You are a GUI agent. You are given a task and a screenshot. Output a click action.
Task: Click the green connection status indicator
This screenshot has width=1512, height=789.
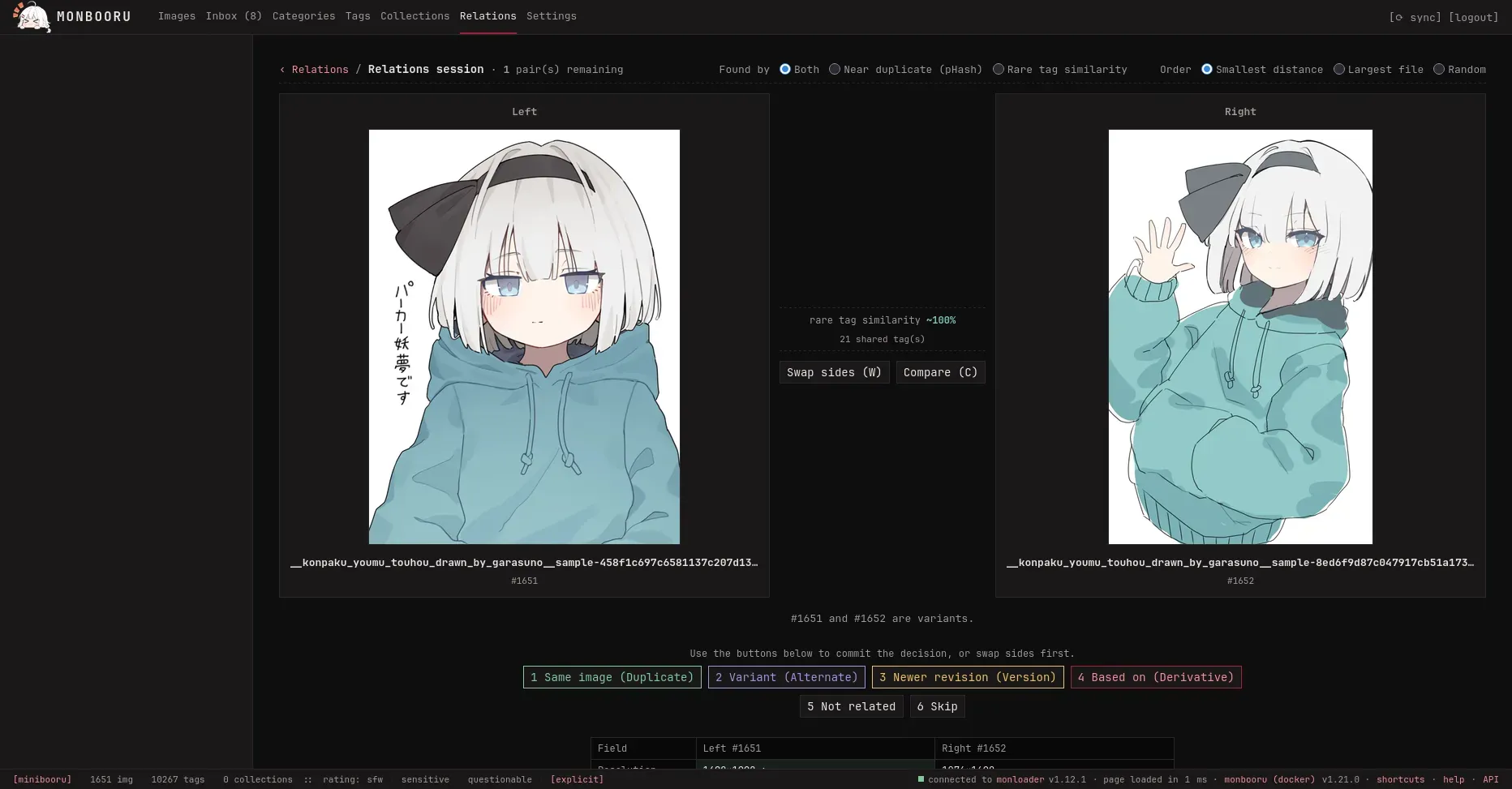921,779
